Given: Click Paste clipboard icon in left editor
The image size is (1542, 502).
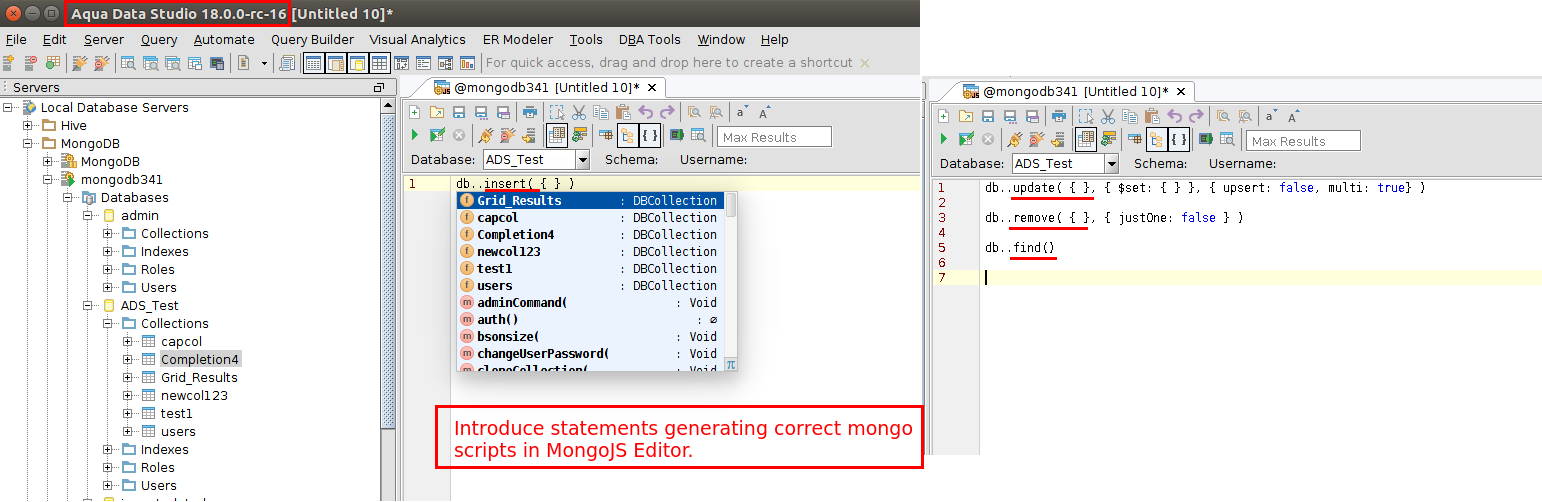Looking at the screenshot, I should pyautogui.click(x=623, y=112).
